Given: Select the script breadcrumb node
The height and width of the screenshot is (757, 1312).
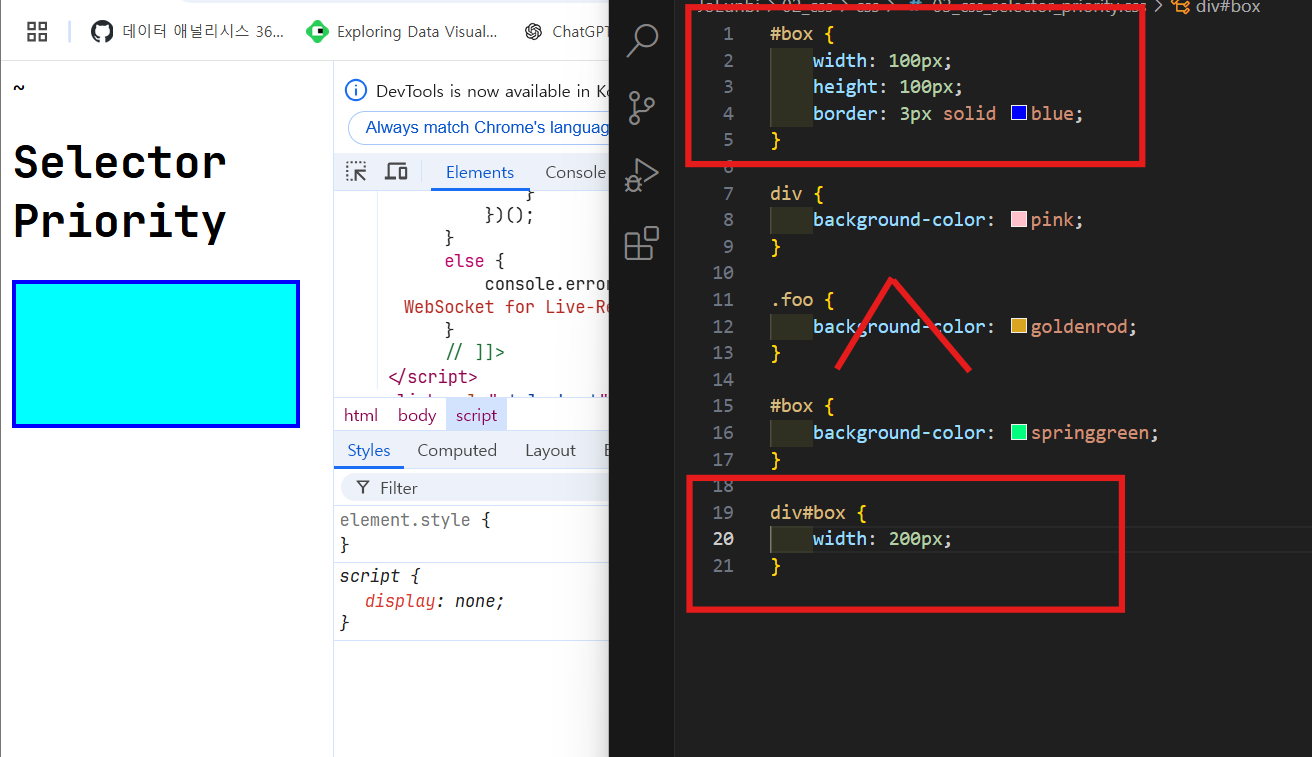Looking at the screenshot, I should coord(477,415).
